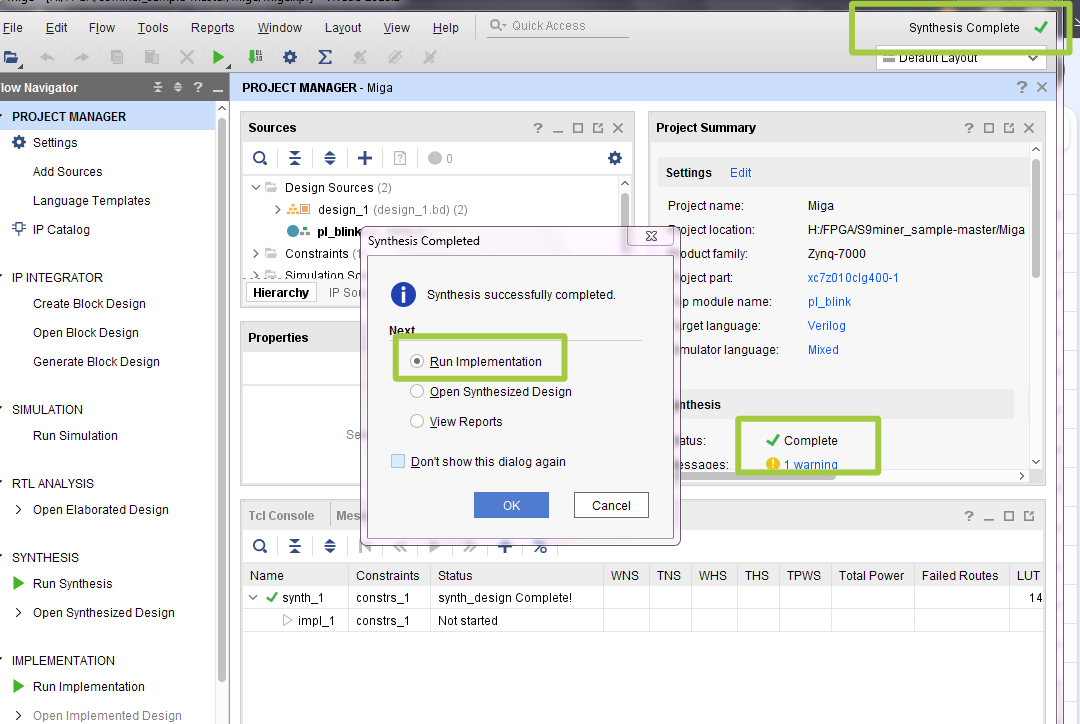Close the Synthesis Completed dialog
Screen dimensions: 1080x724
[651, 236]
